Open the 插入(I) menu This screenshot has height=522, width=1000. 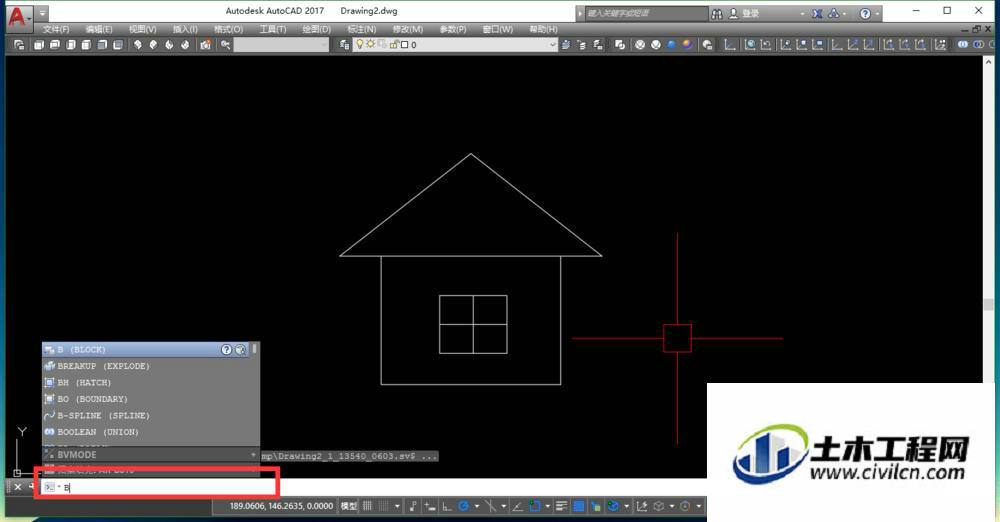185,29
